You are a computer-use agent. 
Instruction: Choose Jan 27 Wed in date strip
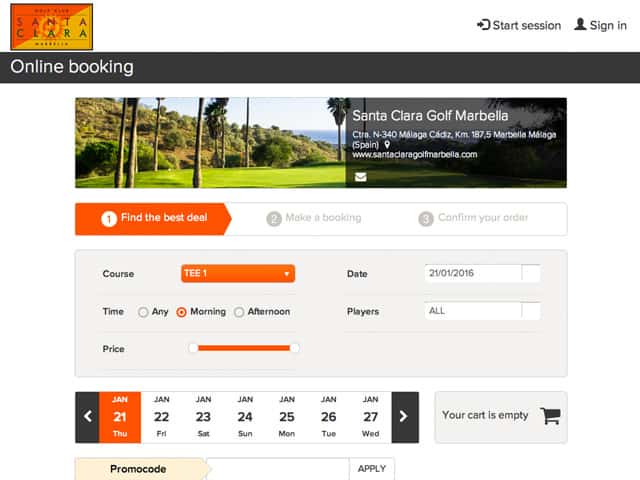point(371,417)
